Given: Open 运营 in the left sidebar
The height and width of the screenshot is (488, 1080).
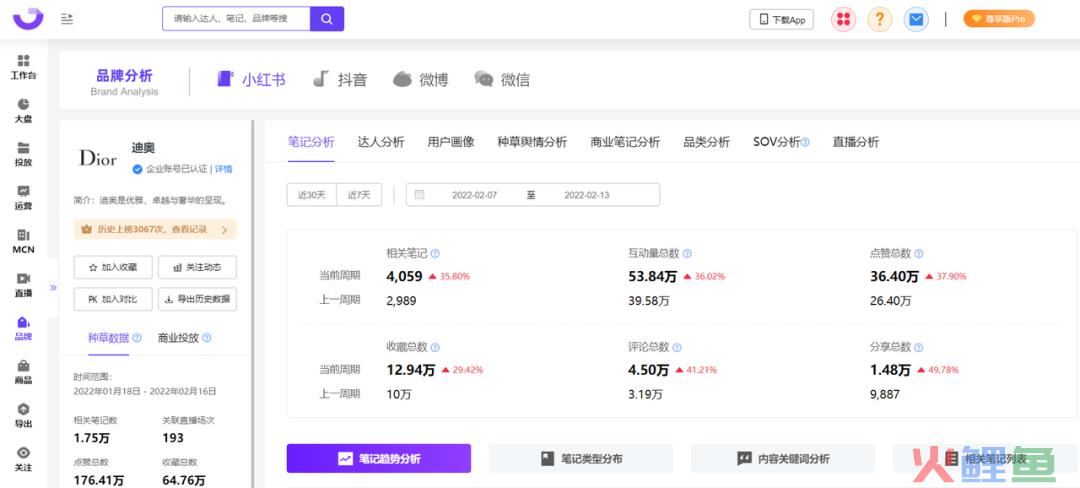Looking at the screenshot, I should (x=23, y=198).
